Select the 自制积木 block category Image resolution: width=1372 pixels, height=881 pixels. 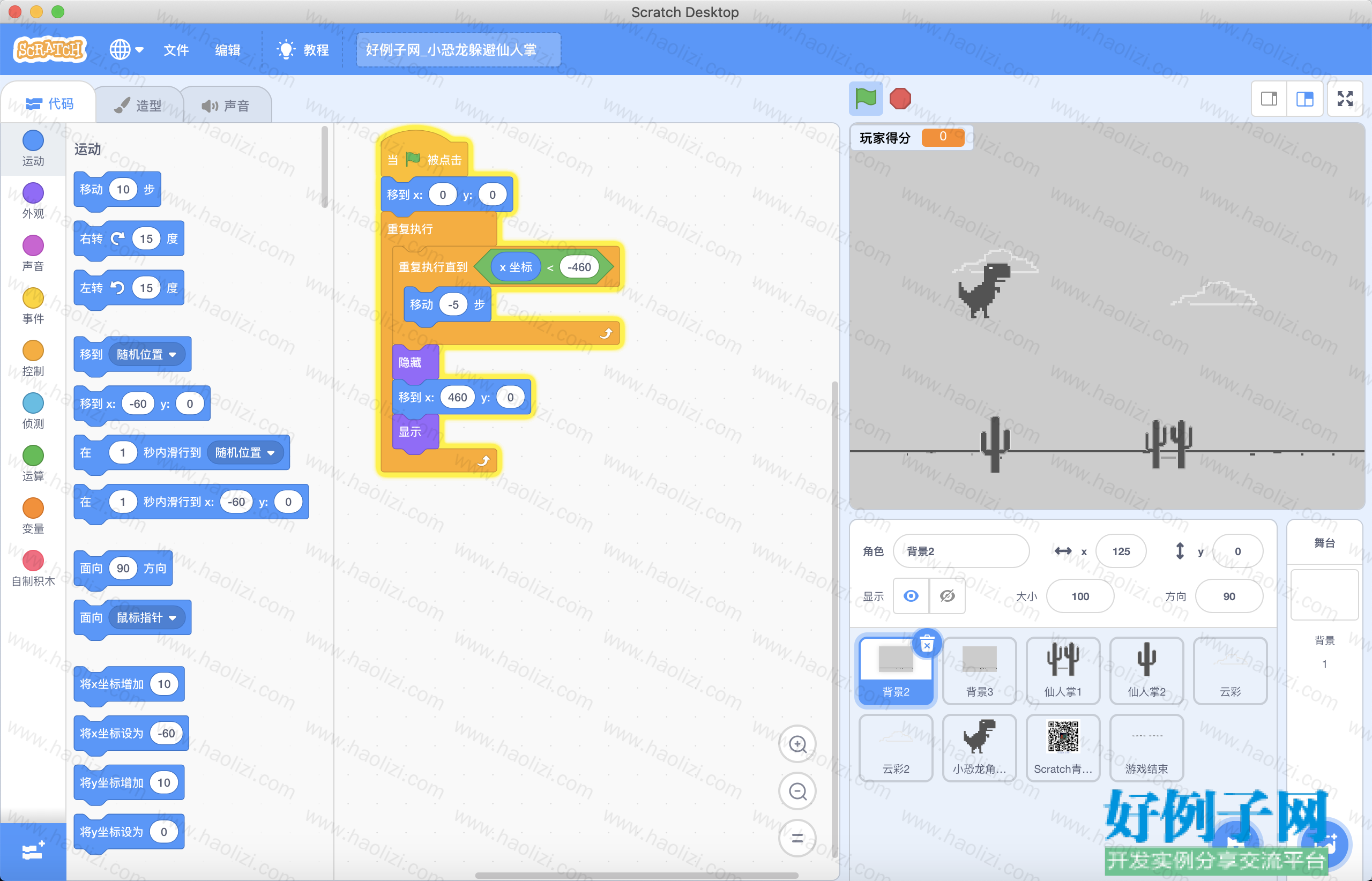pyautogui.click(x=33, y=569)
